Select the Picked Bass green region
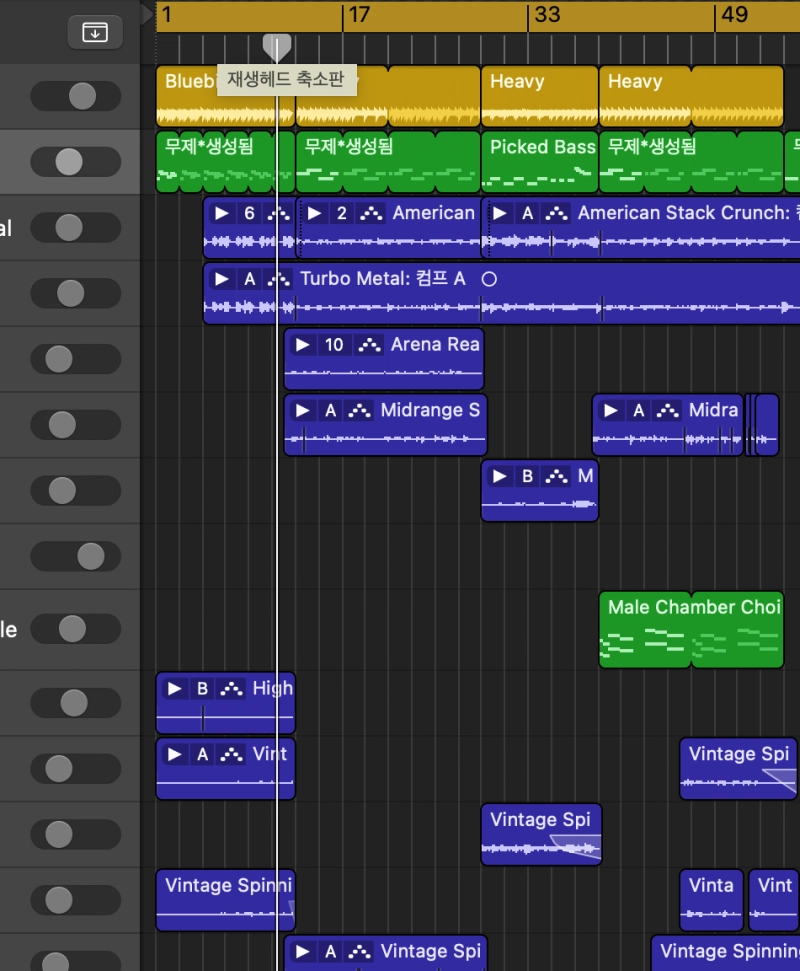The height and width of the screenshot is (971, 800). pos(540,160)
